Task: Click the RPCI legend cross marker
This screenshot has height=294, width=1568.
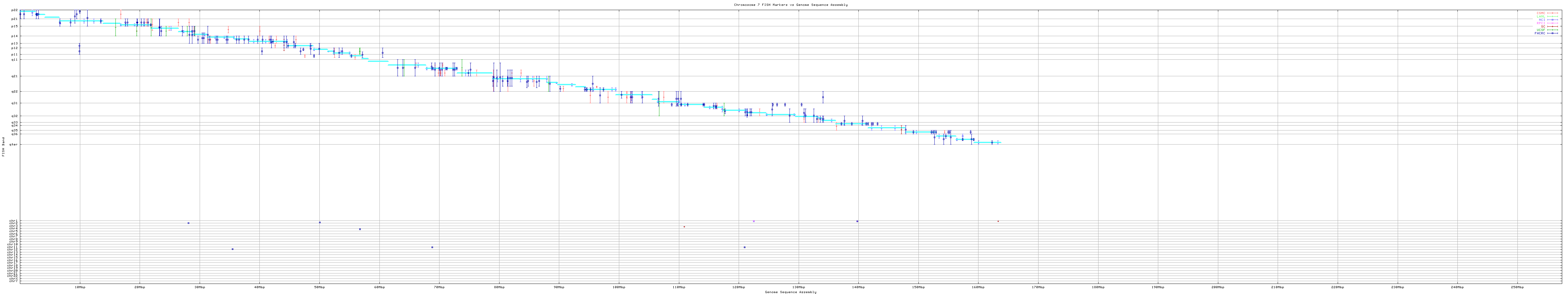Action: pyautogui.click(x=1553, y=23)
